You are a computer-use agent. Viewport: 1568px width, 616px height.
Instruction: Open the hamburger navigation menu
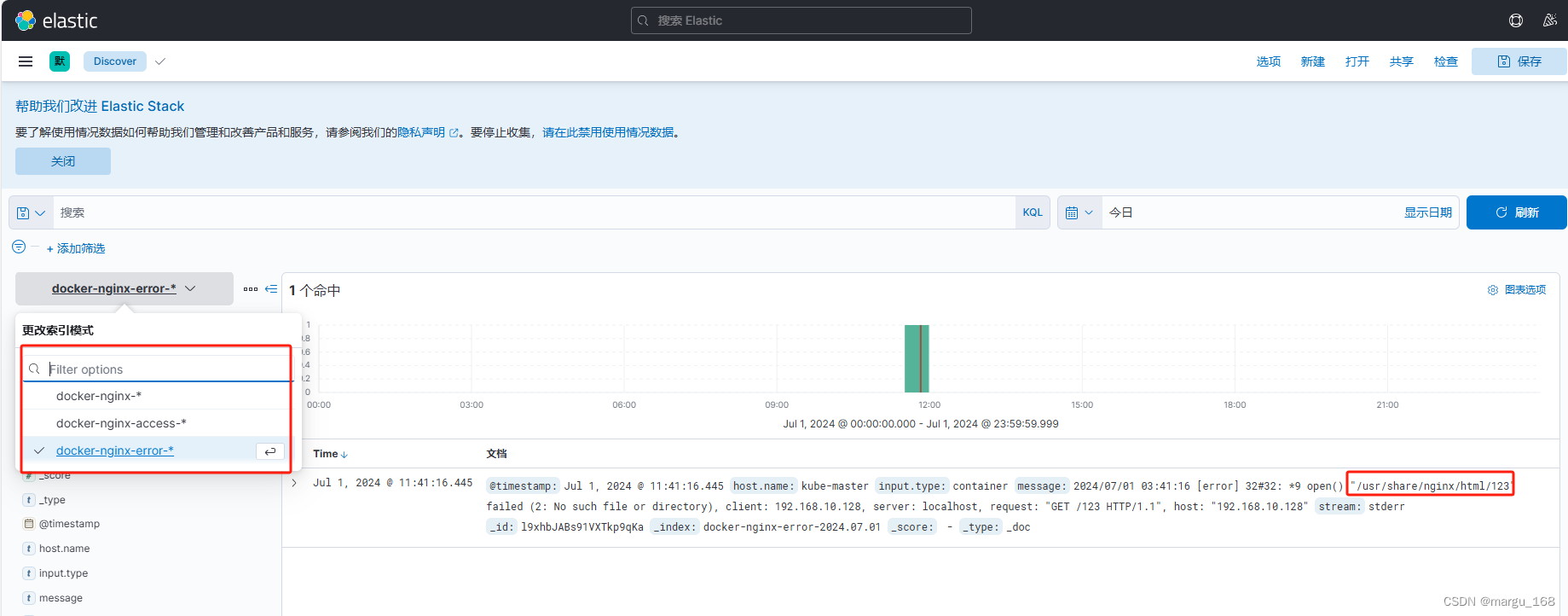pyautogui.click(x=26, y=61)
